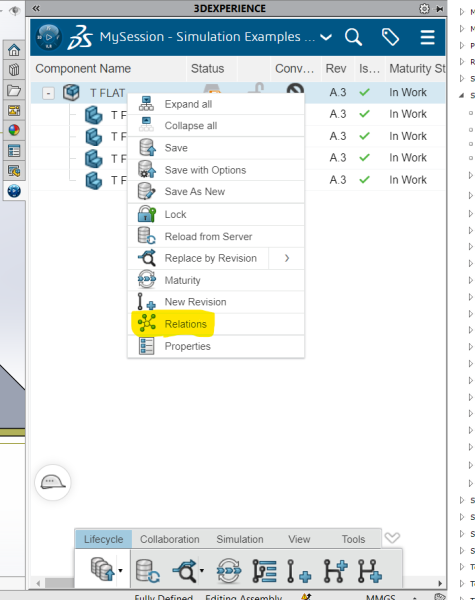Choose Maturity from context menu

coord(216,280)
